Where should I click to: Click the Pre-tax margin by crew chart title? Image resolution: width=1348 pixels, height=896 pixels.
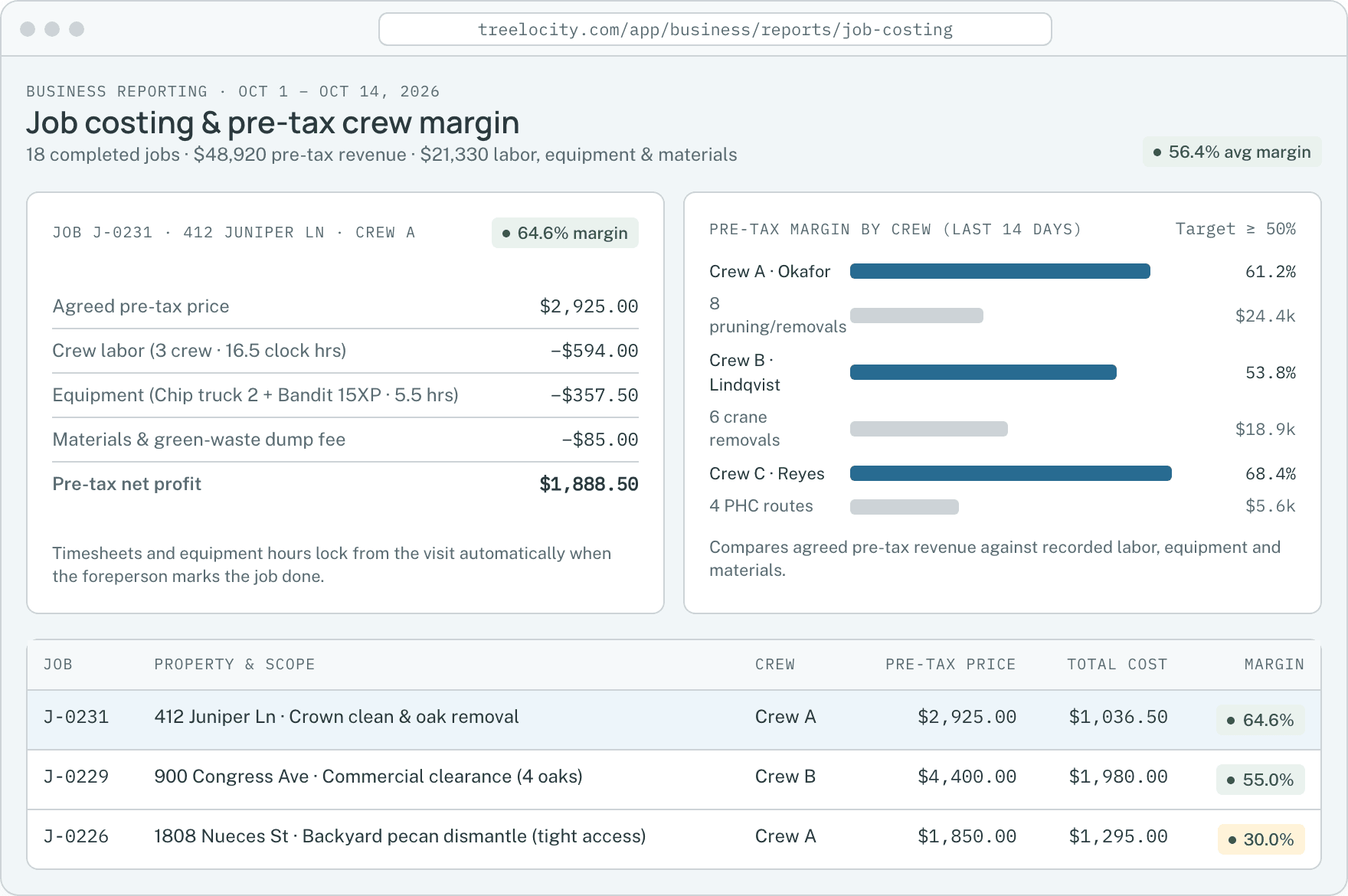[x=895, y=229]
